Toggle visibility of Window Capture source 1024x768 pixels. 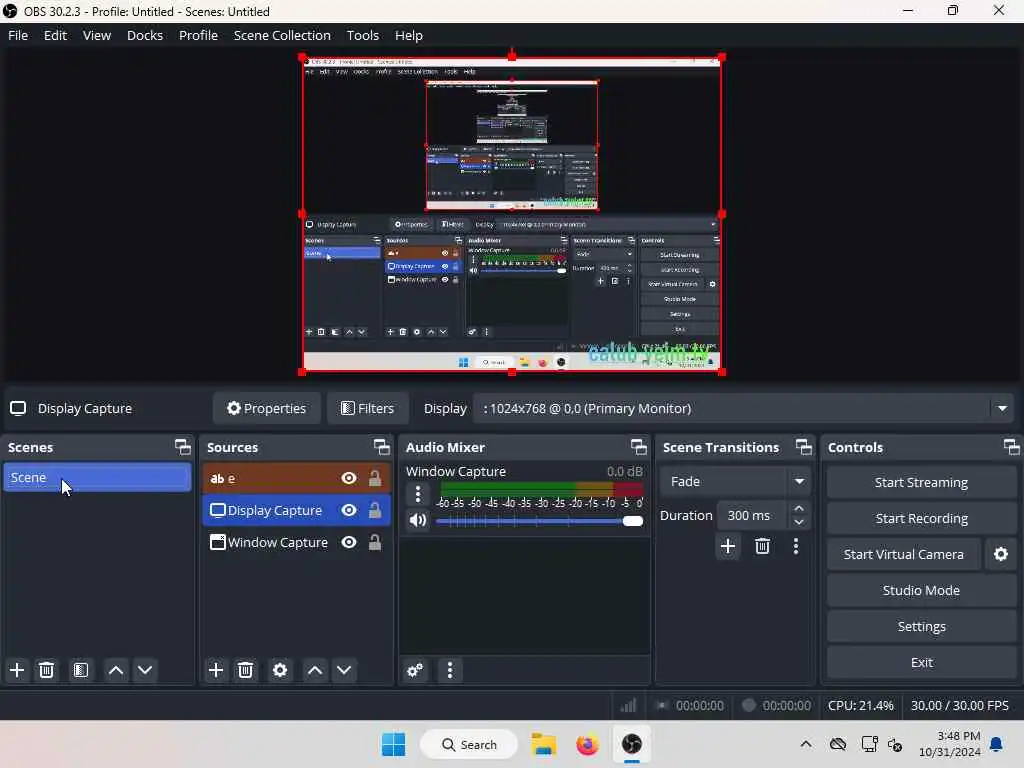pos(349,542)
